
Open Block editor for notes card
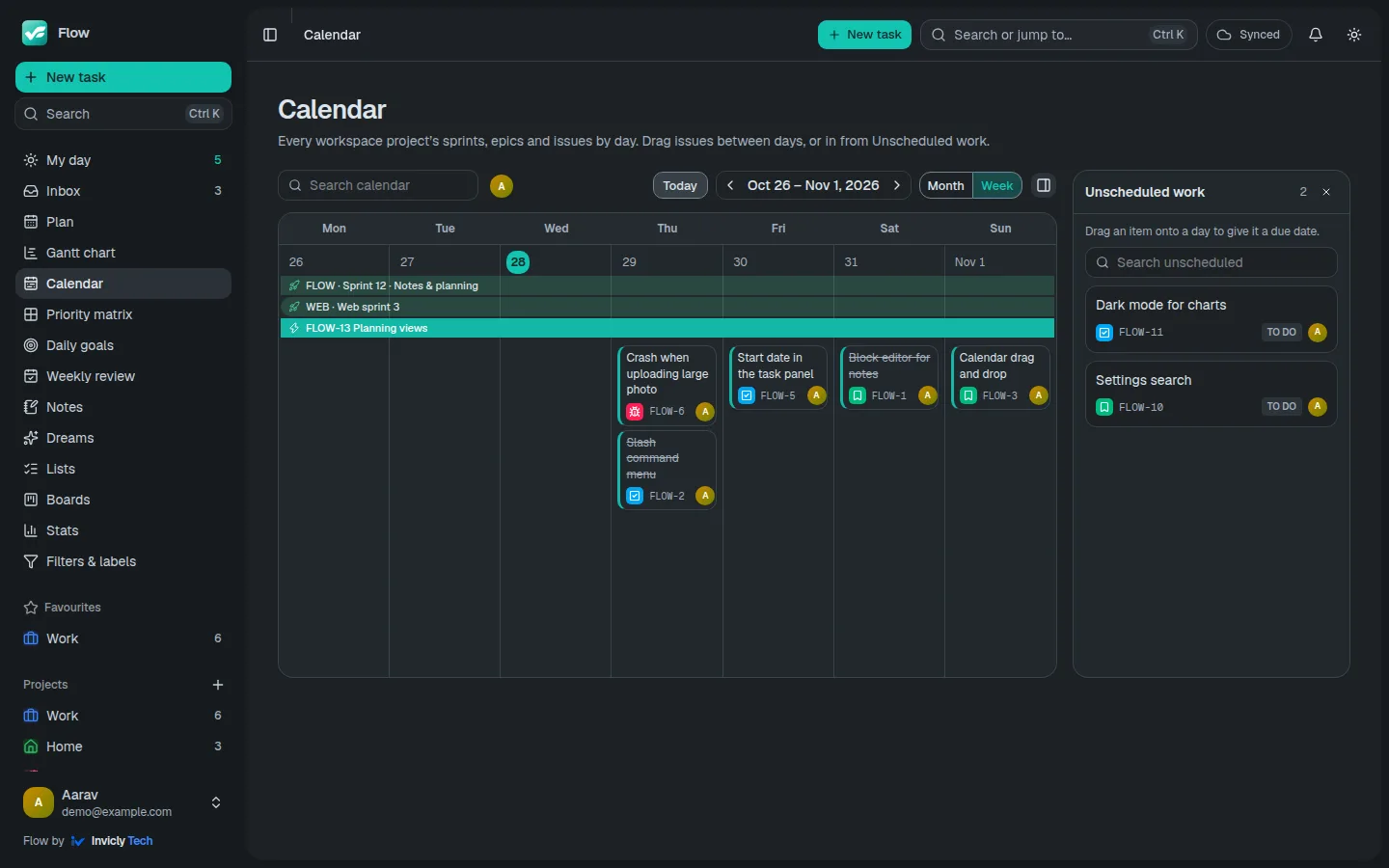point(888,377)
